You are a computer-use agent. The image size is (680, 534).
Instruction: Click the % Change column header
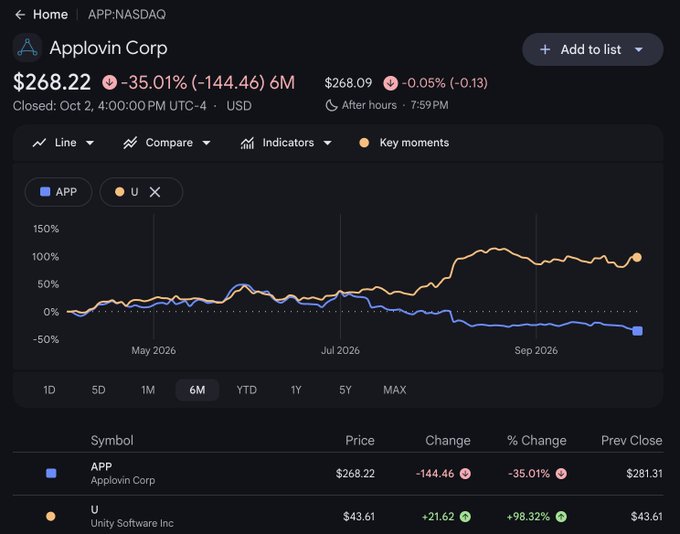537,440
